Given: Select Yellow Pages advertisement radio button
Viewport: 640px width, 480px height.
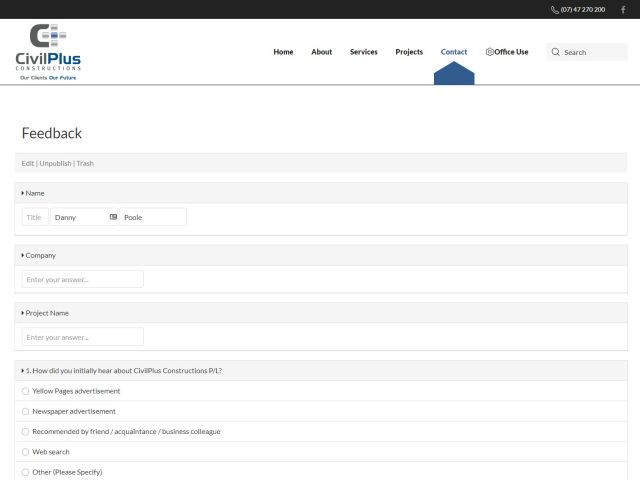Looking at the screenshot, I should pos(25,391).
